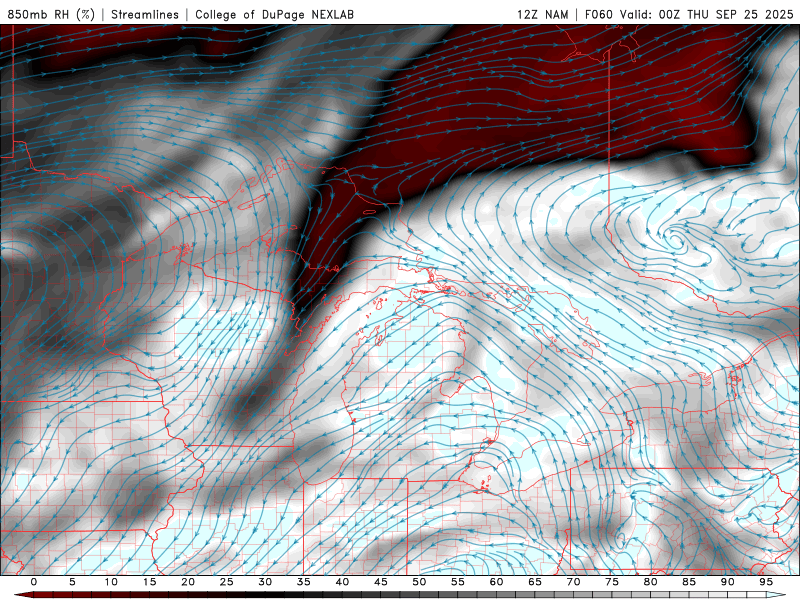Screen dimensions: 800x600
Task: Click the colorbar scale label "85"
Action: 689,582
